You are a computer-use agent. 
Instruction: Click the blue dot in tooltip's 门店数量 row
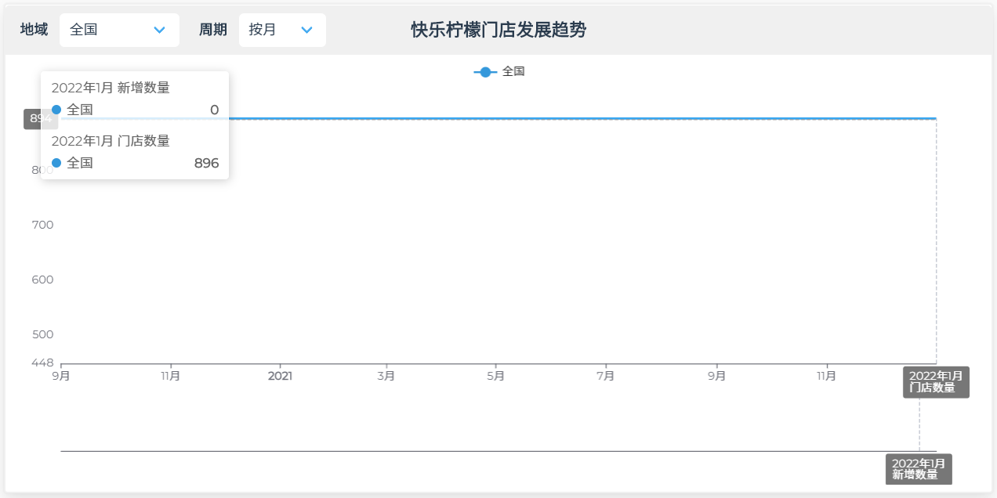click(56, 163)
